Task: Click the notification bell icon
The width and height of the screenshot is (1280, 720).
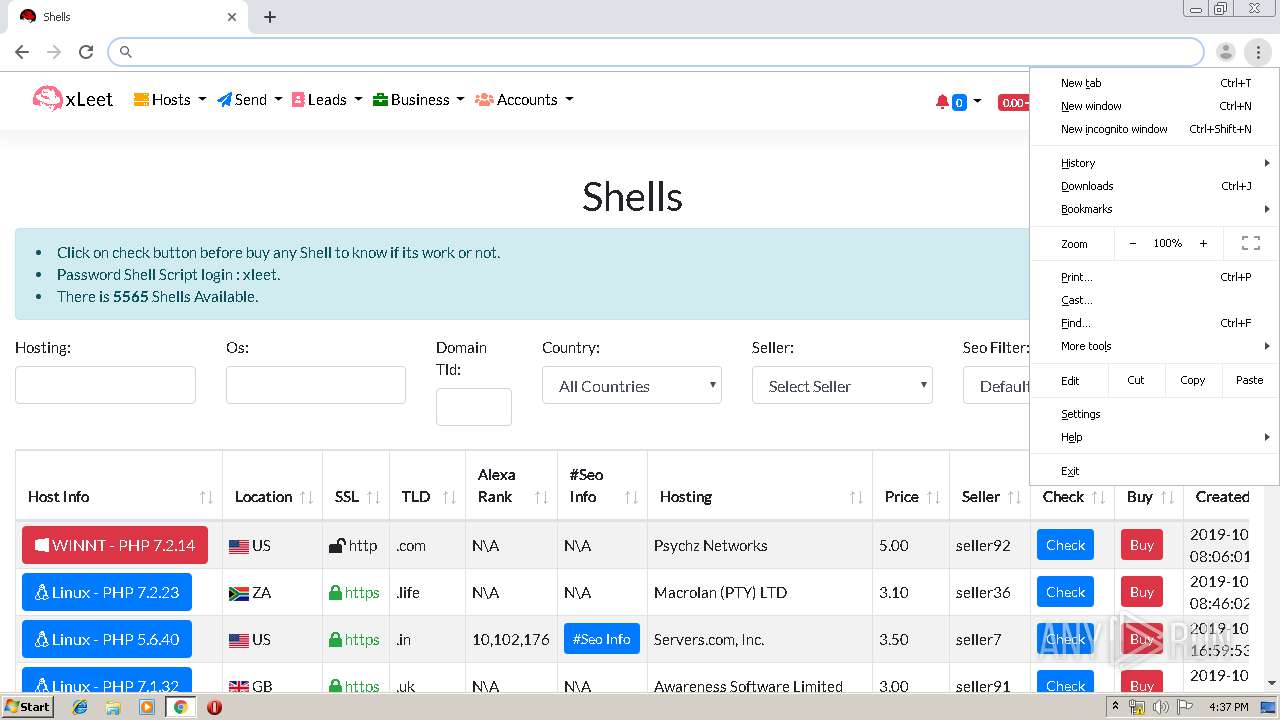Action: pyautogui.click(x=942, y=101)
